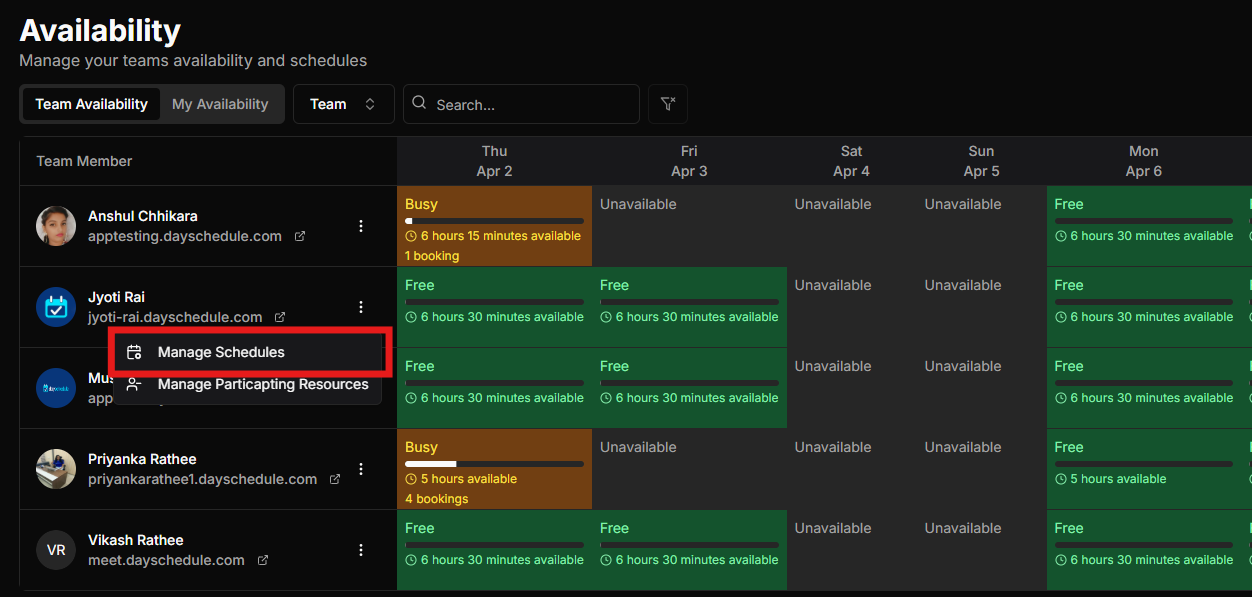1252x597 pixels.
Task: Open Vikash Rathee's three-dot options menu
Action: (x=361, y=550)
